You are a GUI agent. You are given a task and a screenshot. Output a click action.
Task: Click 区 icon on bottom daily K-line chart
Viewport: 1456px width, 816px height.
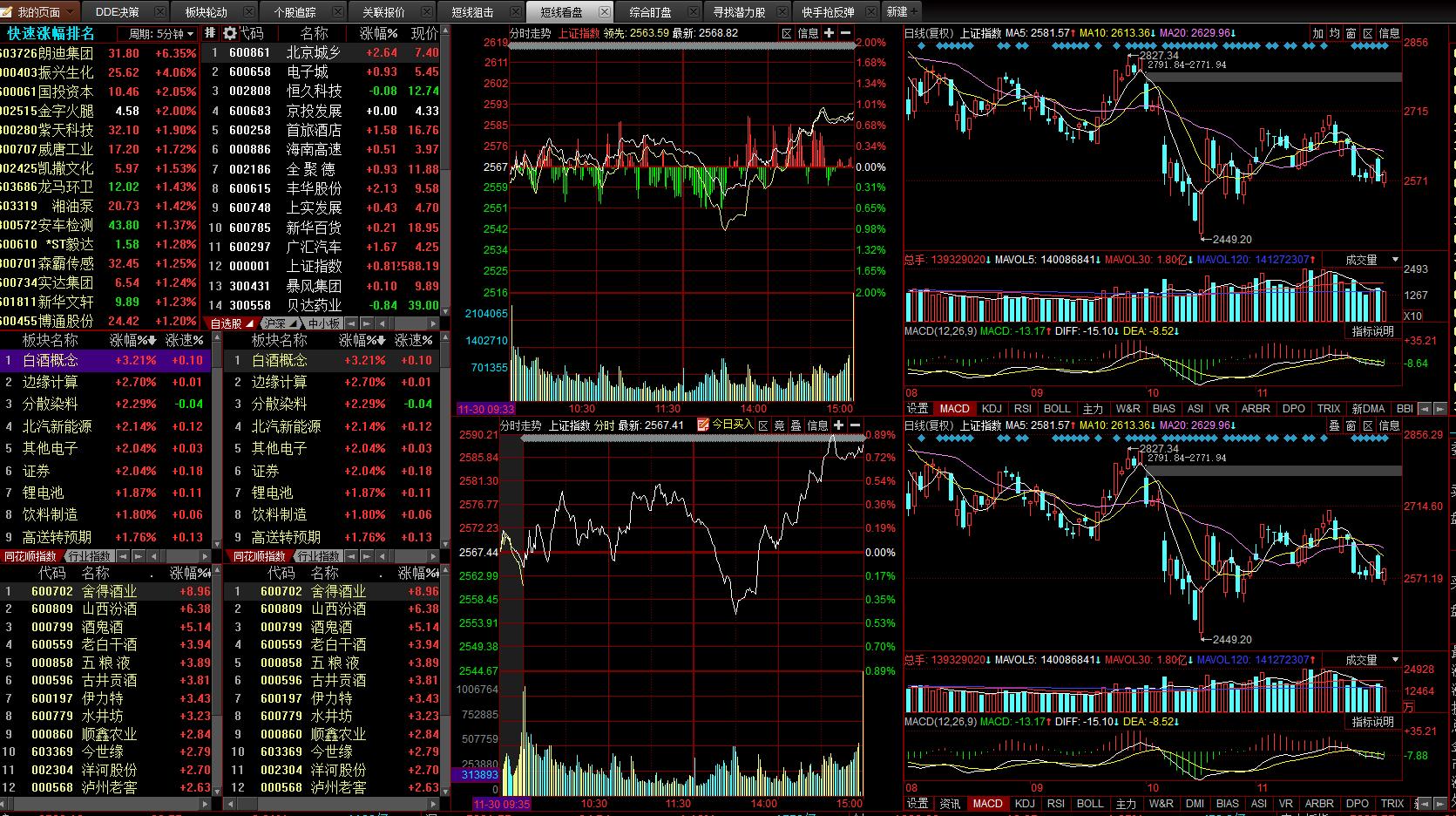point(1368,425)
